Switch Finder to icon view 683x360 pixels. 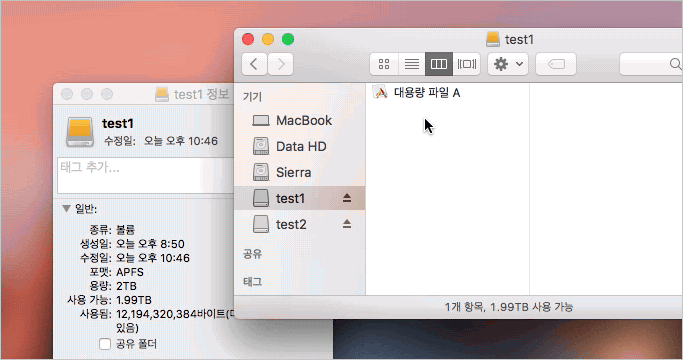384,65
